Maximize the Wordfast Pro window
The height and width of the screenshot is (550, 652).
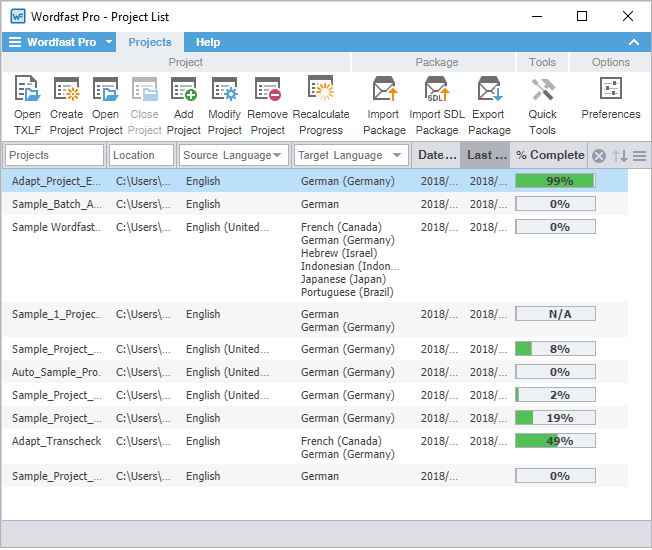pyautogui.click(x=582, y=16)
